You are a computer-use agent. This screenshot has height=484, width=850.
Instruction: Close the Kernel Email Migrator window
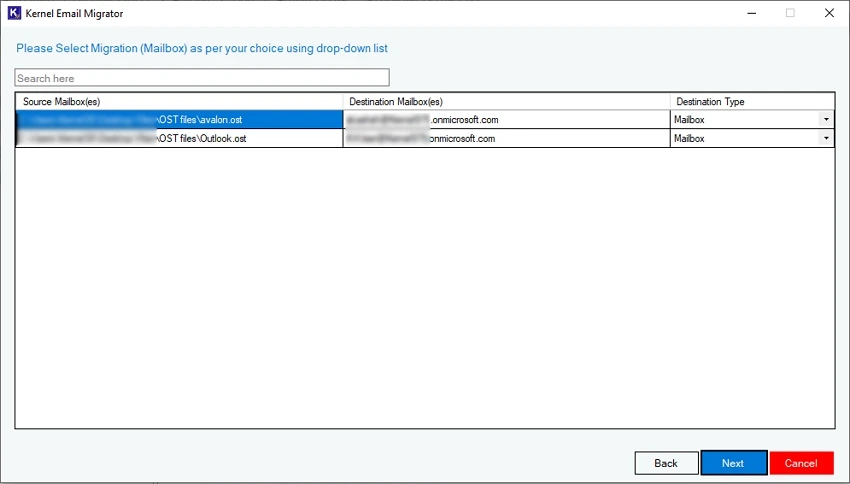pos(829,13)
